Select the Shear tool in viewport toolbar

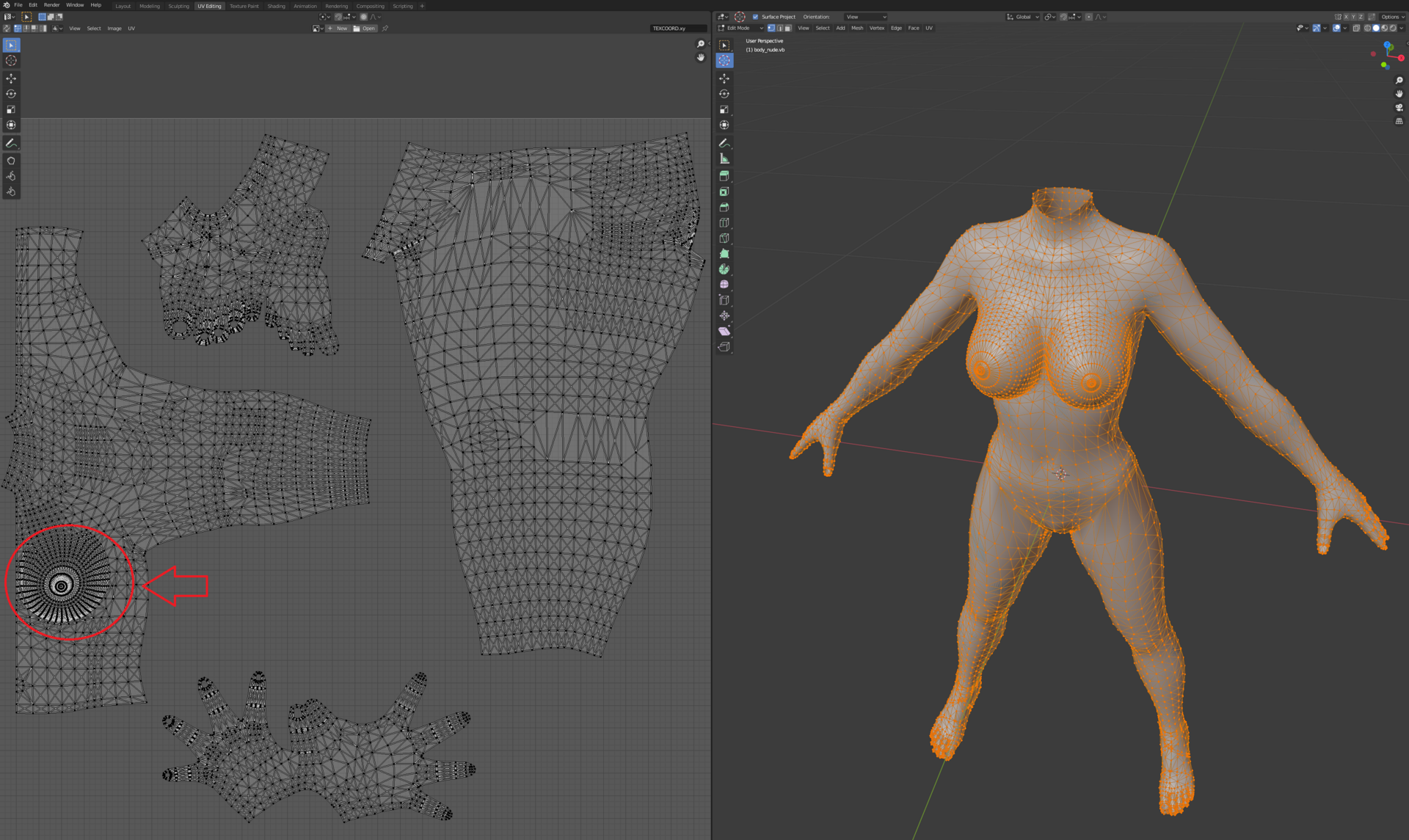[724, 332]
